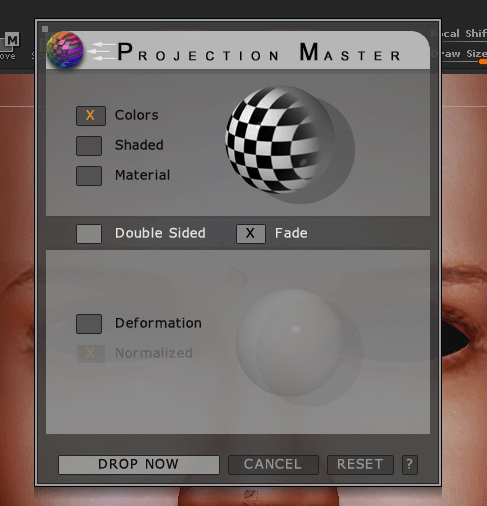This screenshot has width=487, height=506.
Task: Select the Move tool icon behind dialog
Action: coord(10,46)
